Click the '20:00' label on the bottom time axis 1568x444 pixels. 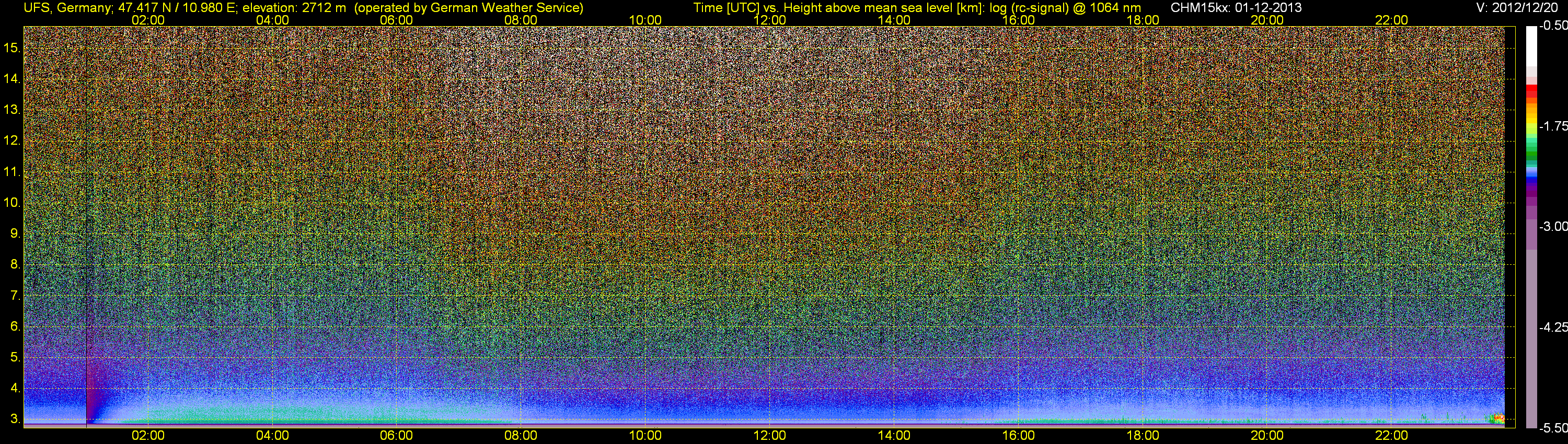1267,436
